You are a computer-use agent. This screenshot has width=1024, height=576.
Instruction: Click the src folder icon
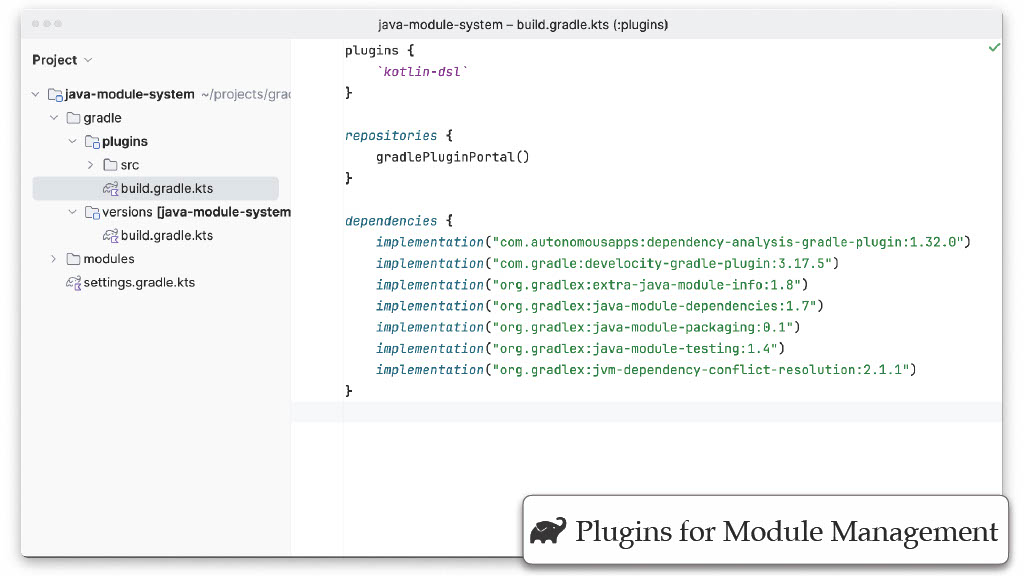click(110, 165)
